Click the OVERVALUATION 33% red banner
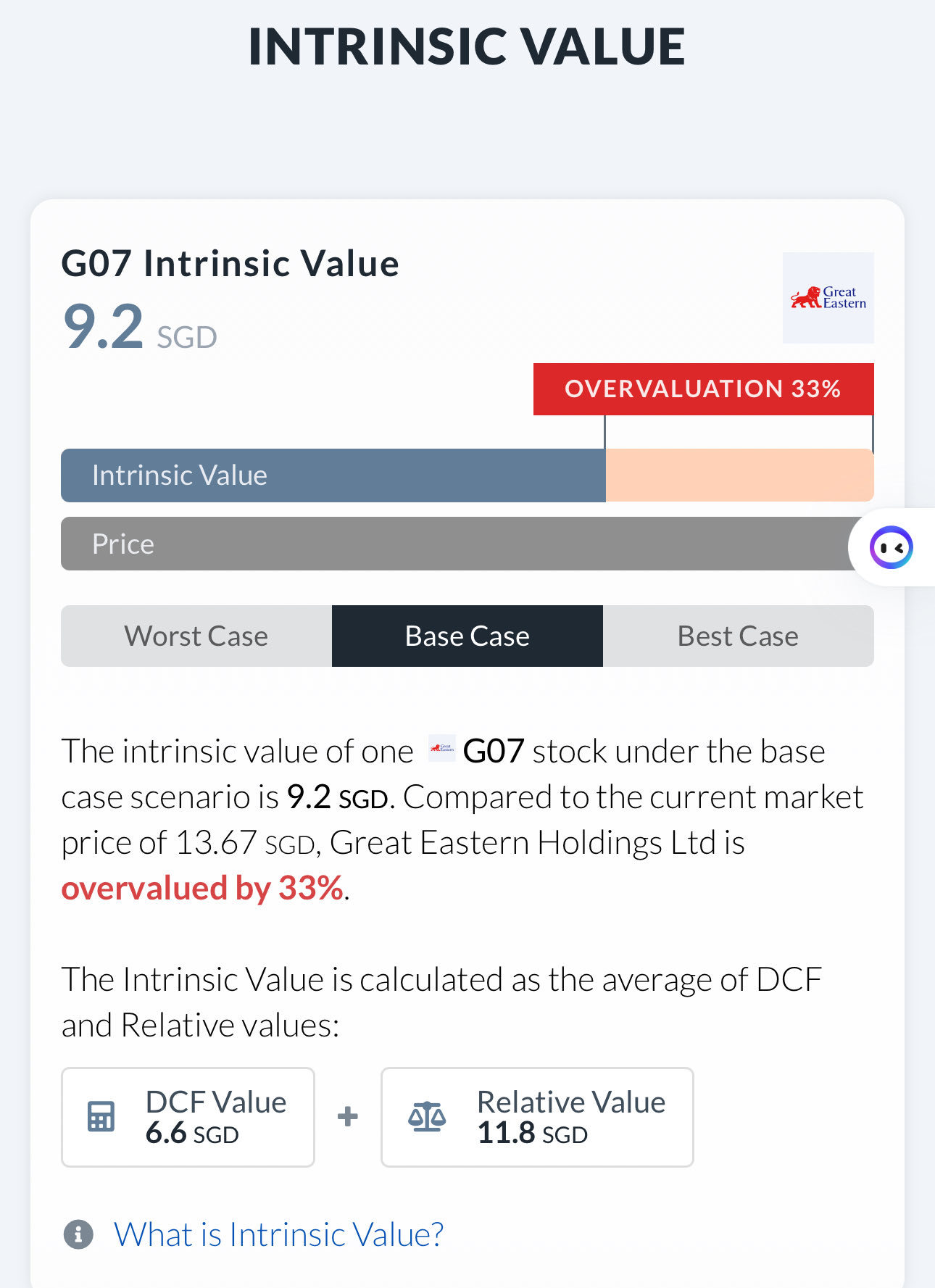The width and height of the screenshot is (935, 1288). pos(702,389)
